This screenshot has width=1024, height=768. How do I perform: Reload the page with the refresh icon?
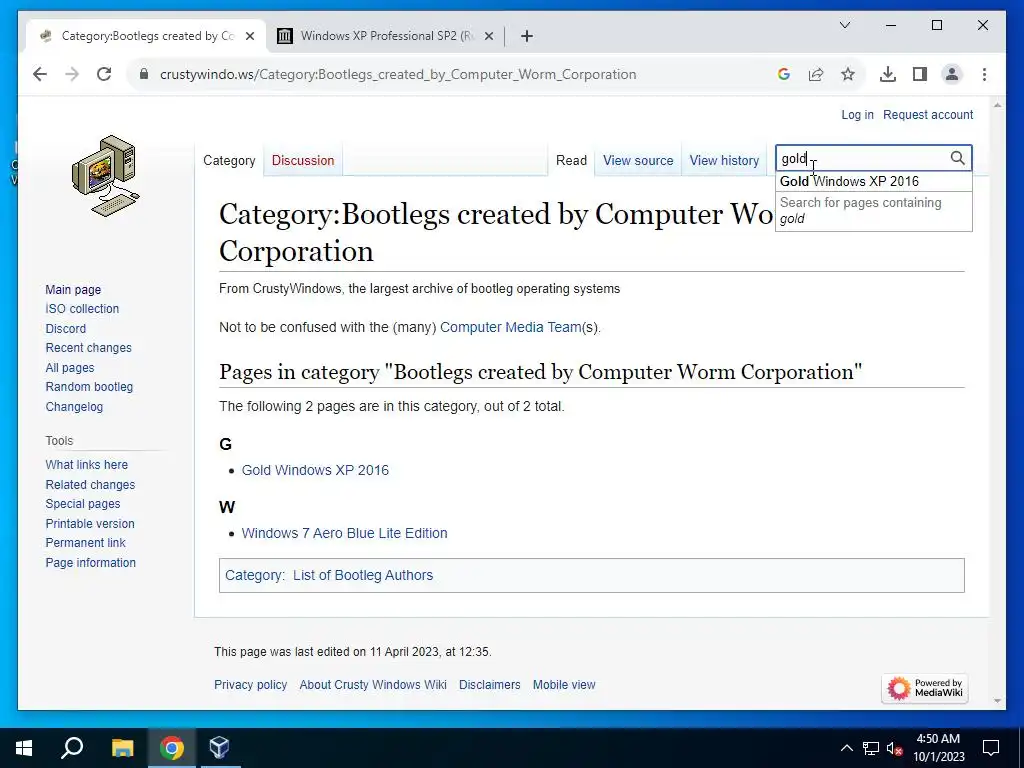(x=104, y=74)
